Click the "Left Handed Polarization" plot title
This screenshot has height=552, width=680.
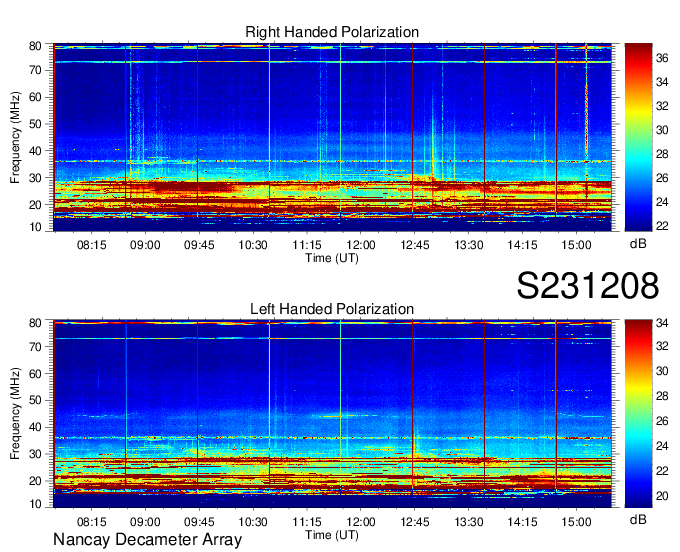pyautogui.click(x=332, y=309)
